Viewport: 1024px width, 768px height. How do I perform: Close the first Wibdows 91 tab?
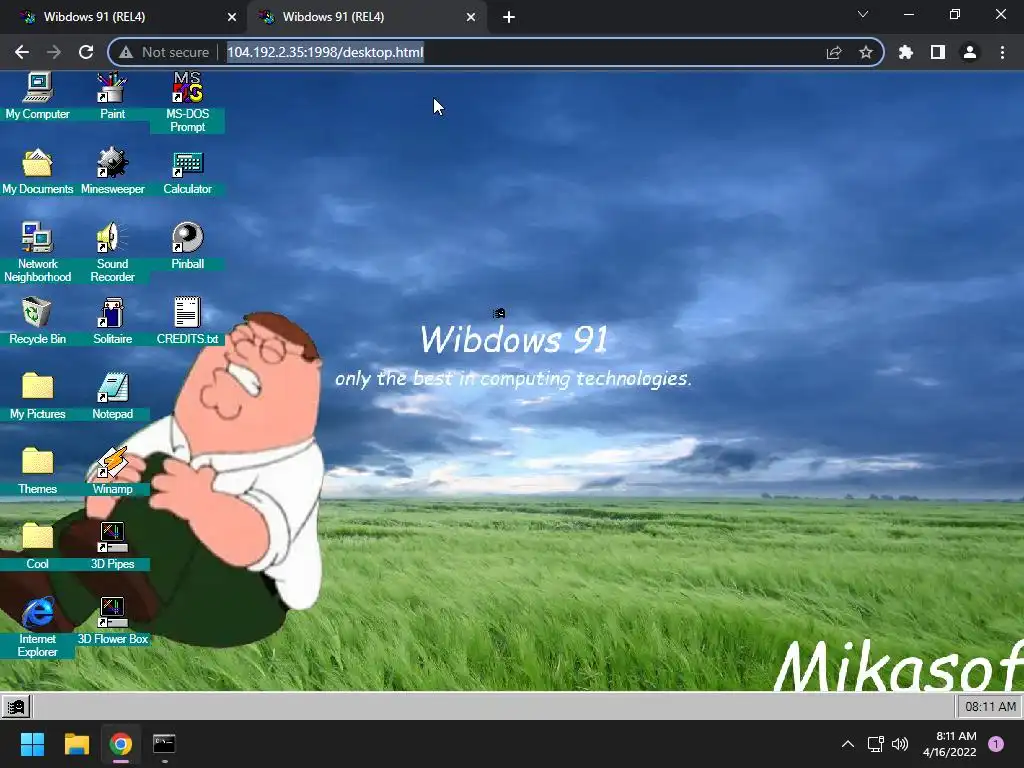[232, 17]
